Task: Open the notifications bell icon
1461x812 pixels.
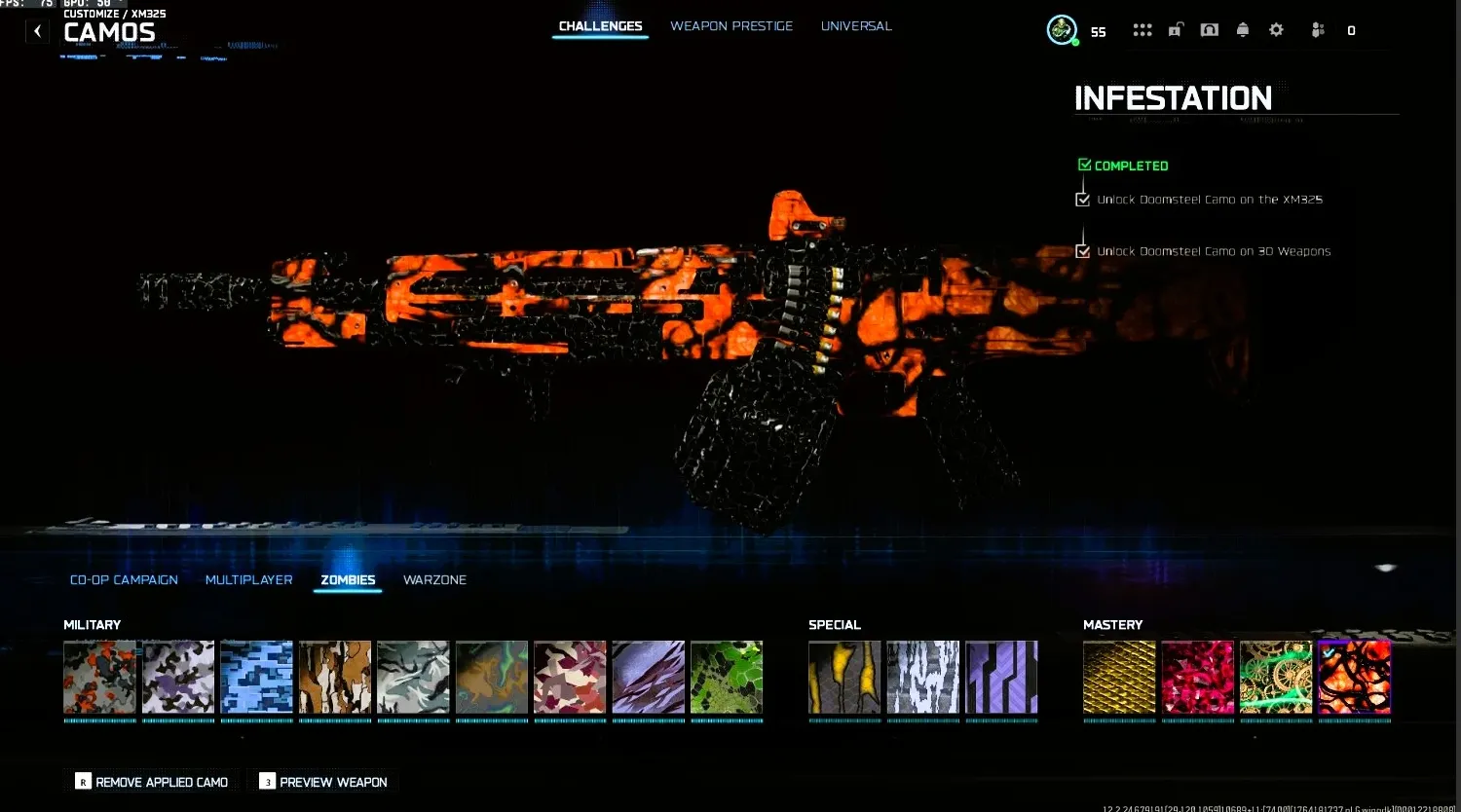Action: point(1243,29)
